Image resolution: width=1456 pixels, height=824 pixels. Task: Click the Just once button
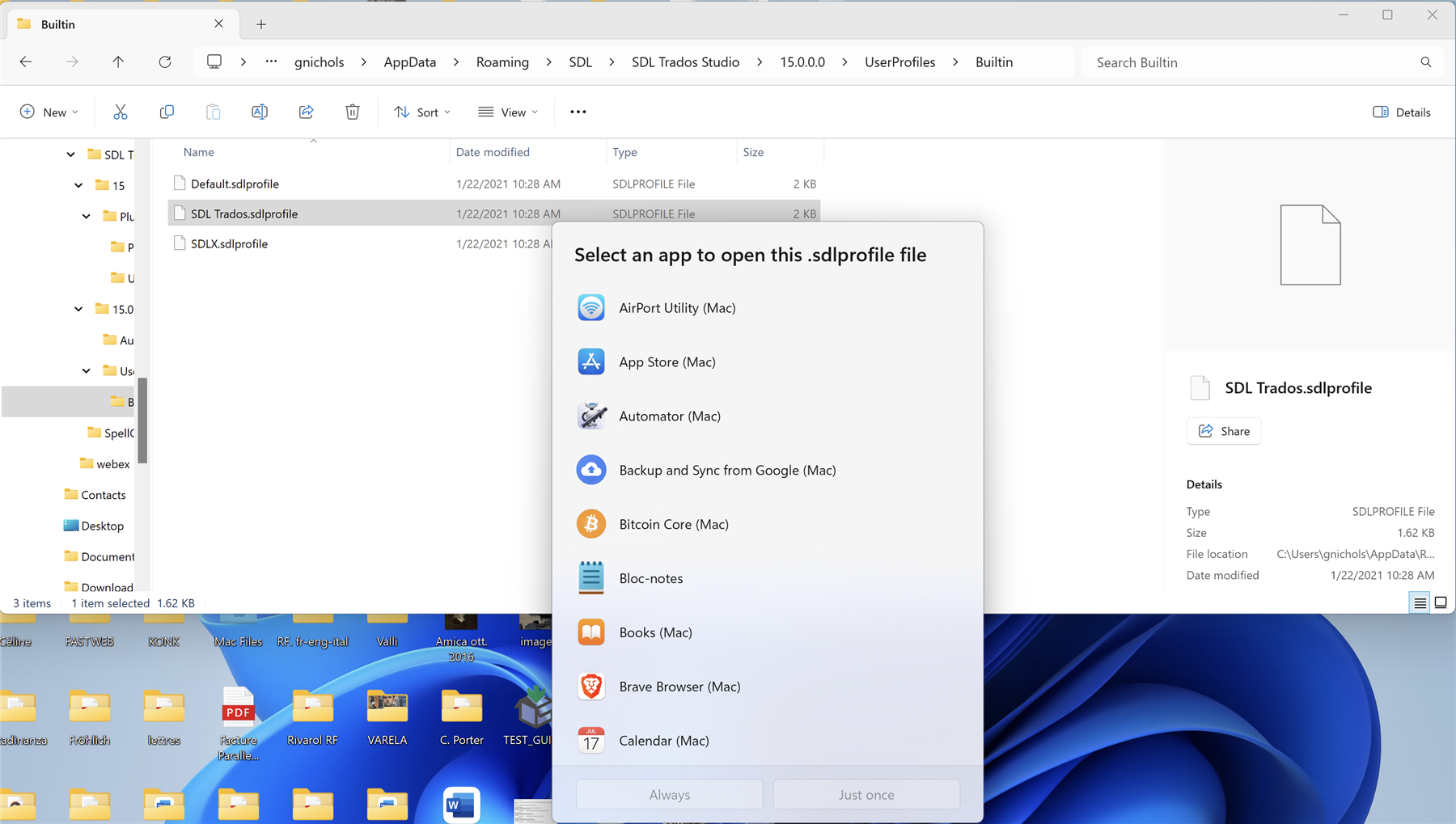[866, 795]
